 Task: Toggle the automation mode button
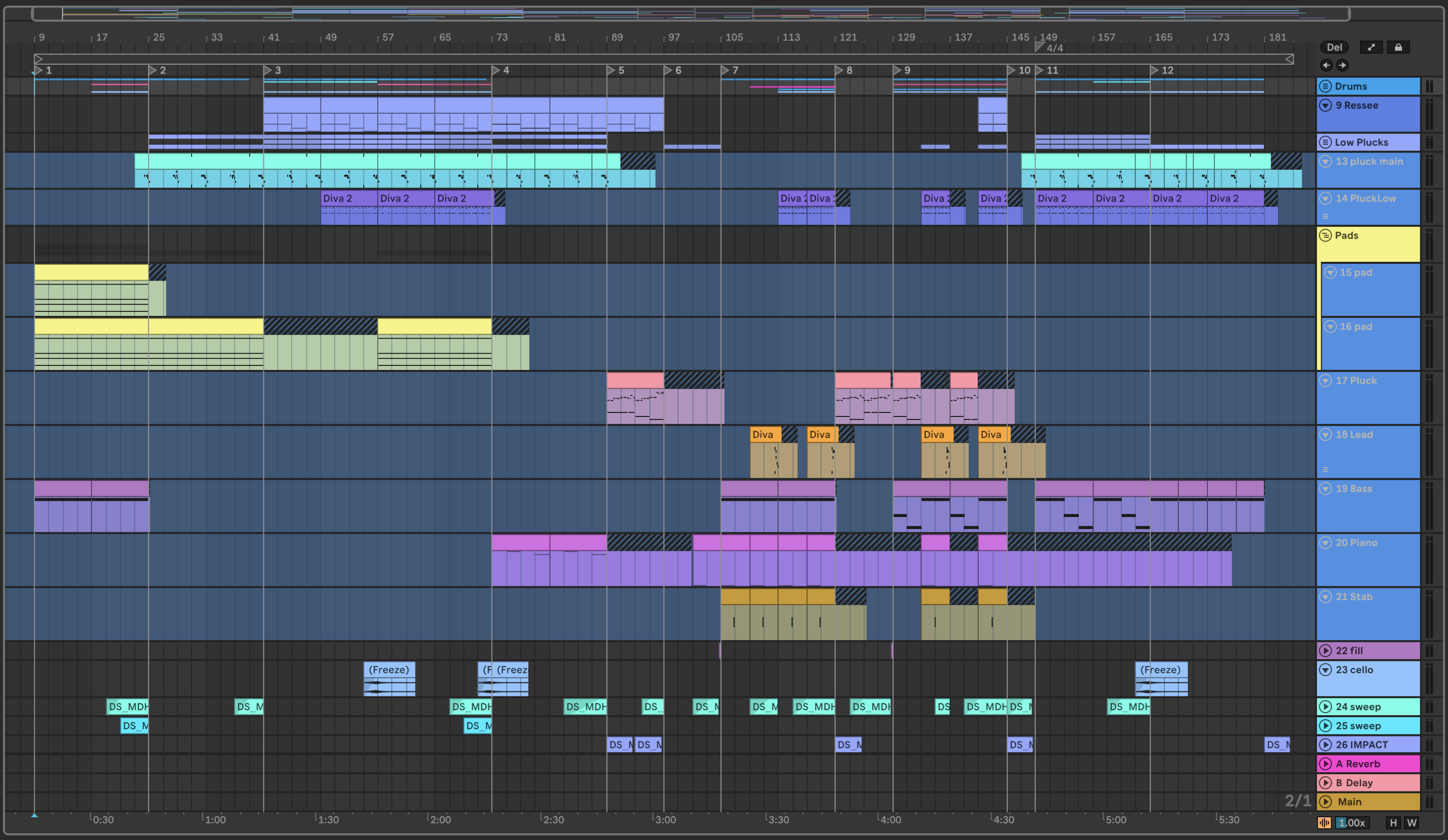(x=1371, y=47)
